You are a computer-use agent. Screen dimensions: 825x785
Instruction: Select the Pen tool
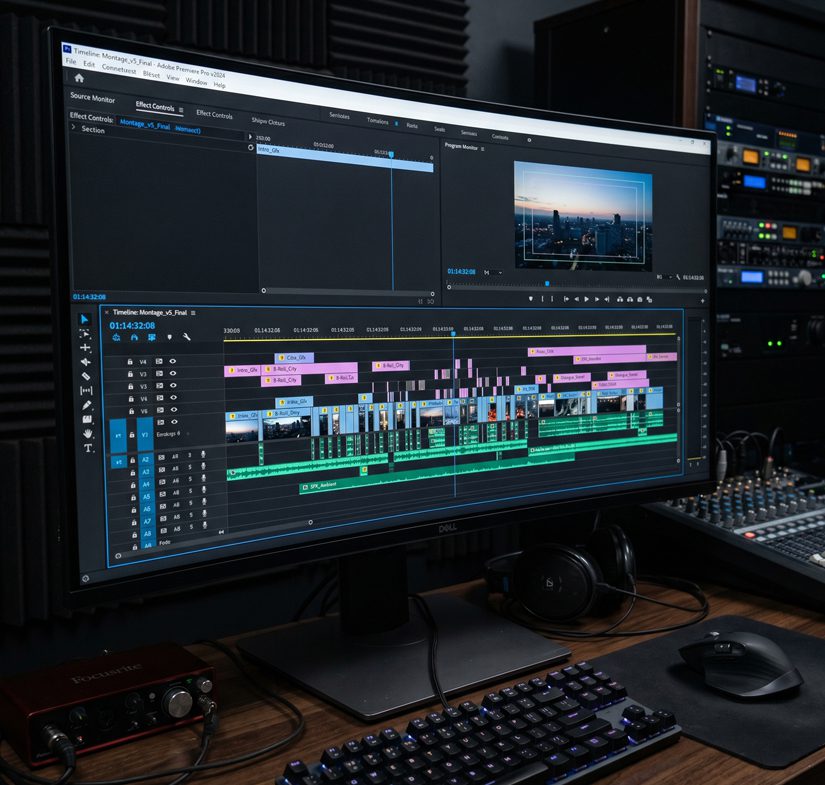(x=87, y=405)
